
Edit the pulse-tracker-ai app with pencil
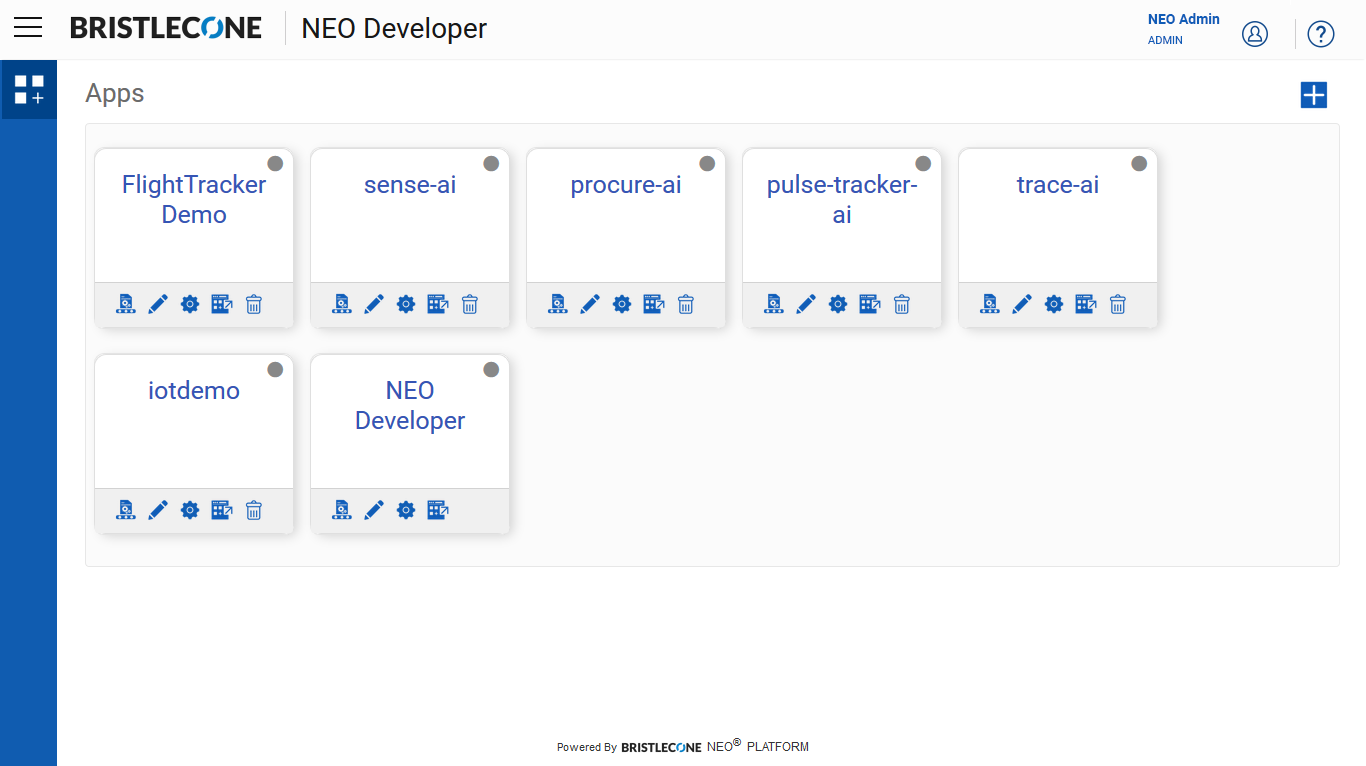tap(806, 304)
